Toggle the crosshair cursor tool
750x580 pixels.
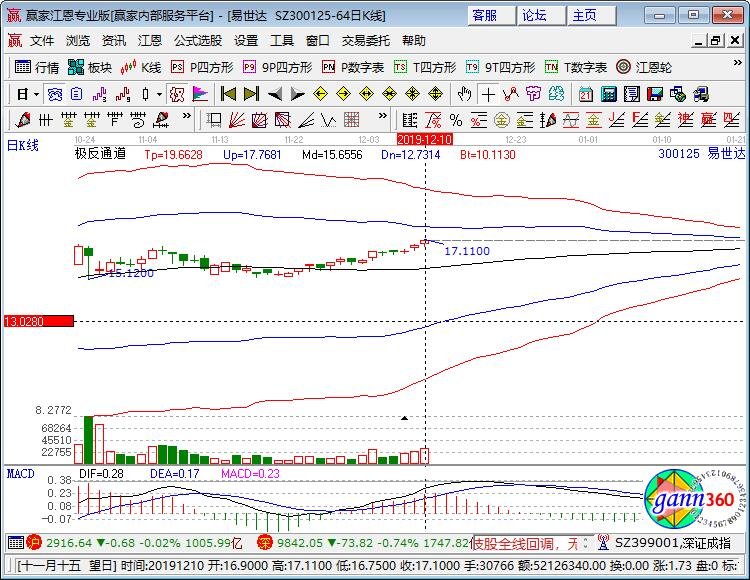coord(488,94)
